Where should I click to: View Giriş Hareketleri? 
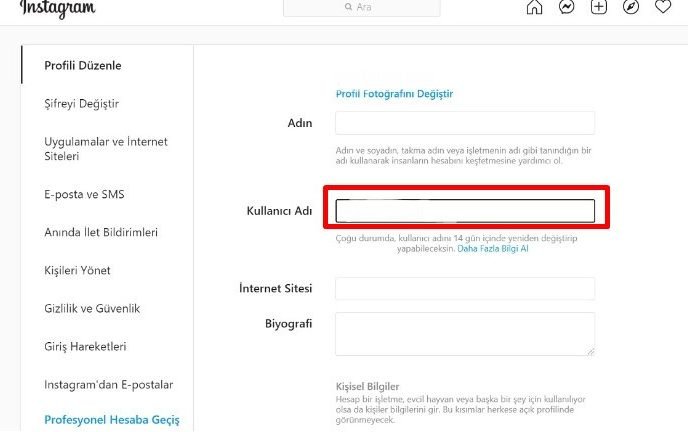85,346
